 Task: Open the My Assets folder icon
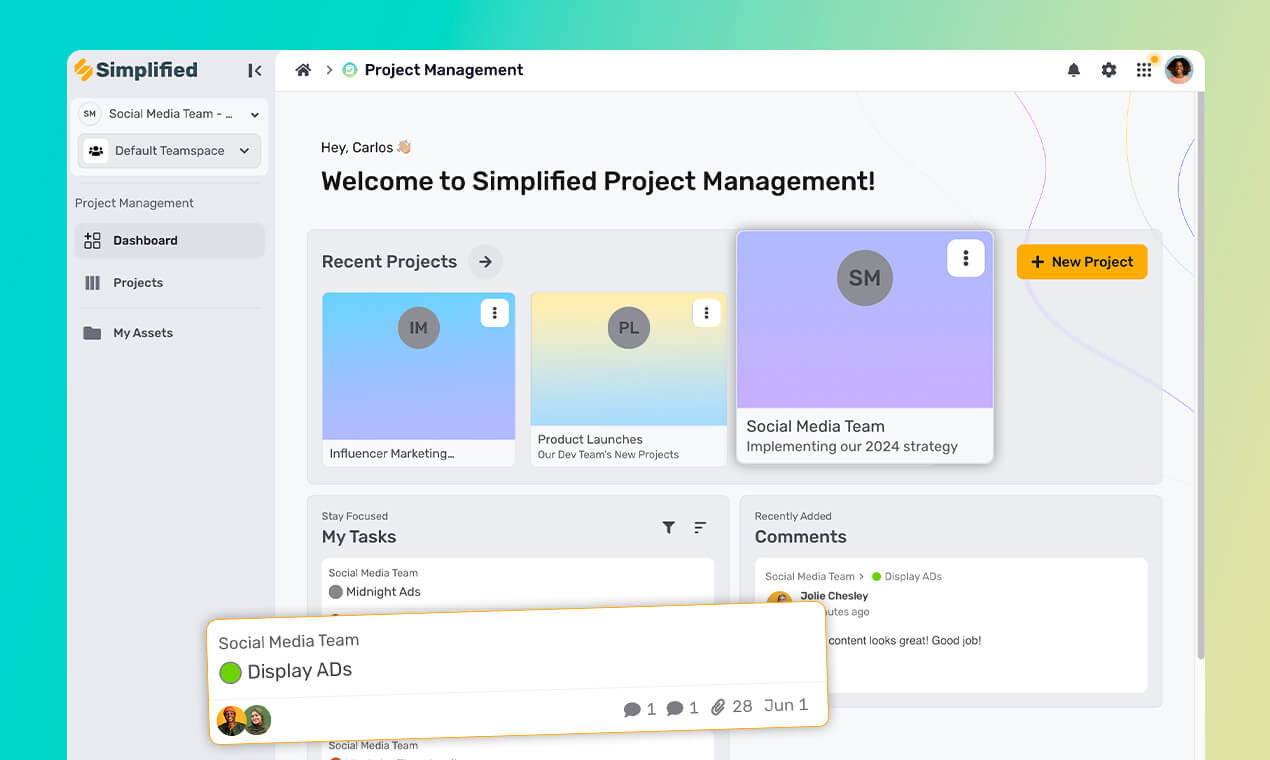click(89, 332)
